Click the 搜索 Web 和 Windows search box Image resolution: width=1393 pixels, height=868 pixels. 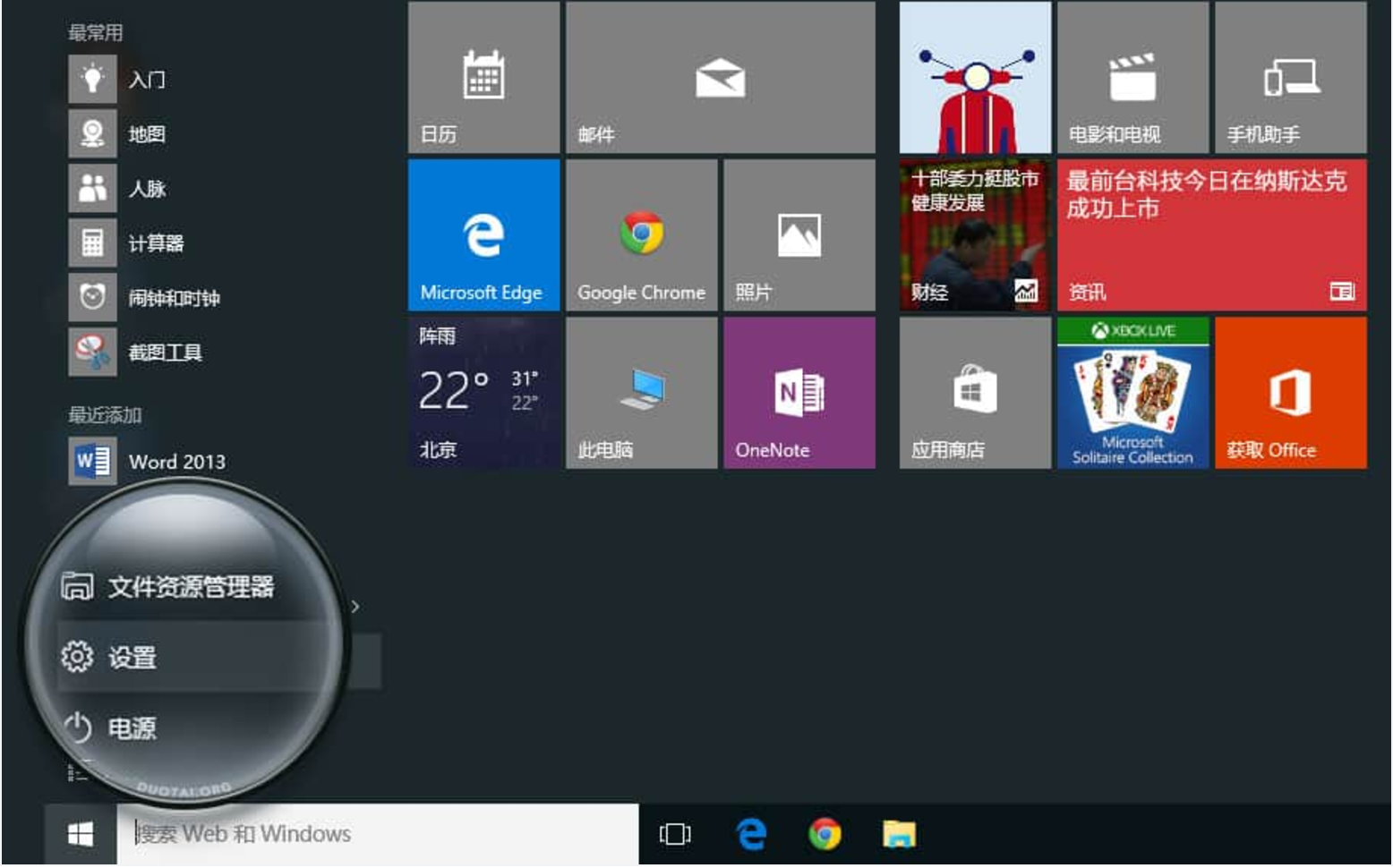[378, 834]
